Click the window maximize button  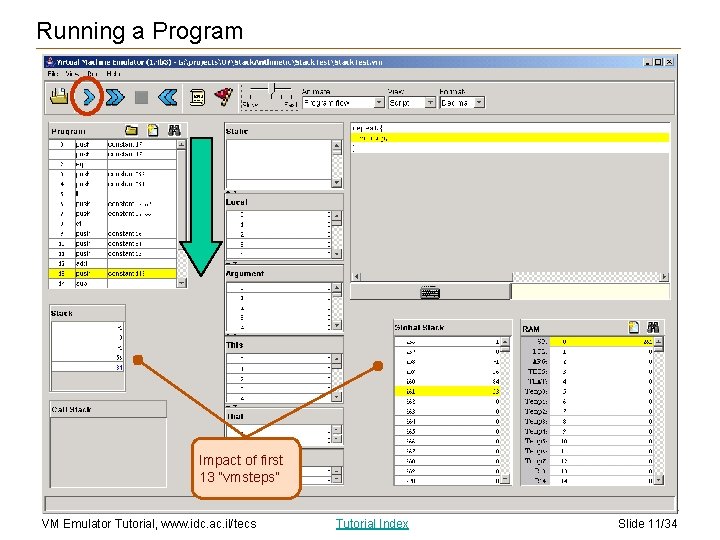(658, 62)
